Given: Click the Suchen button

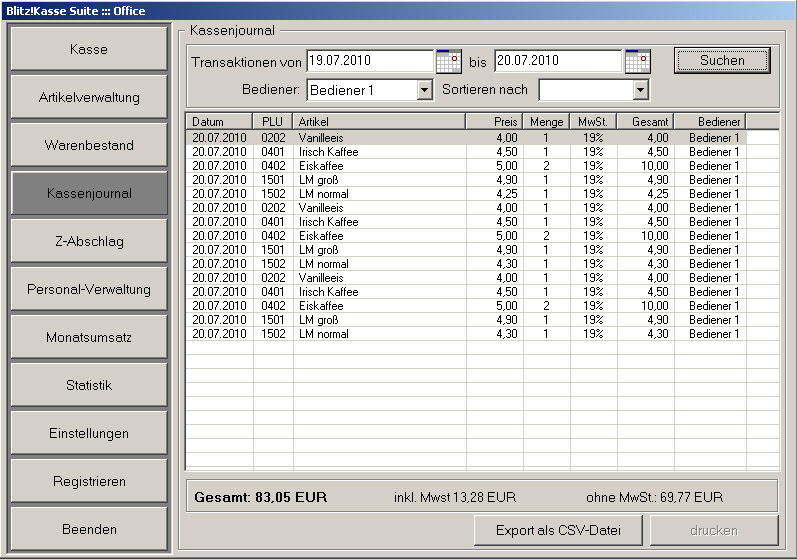Looking at the screenshot, I should [x=722, y=60].
